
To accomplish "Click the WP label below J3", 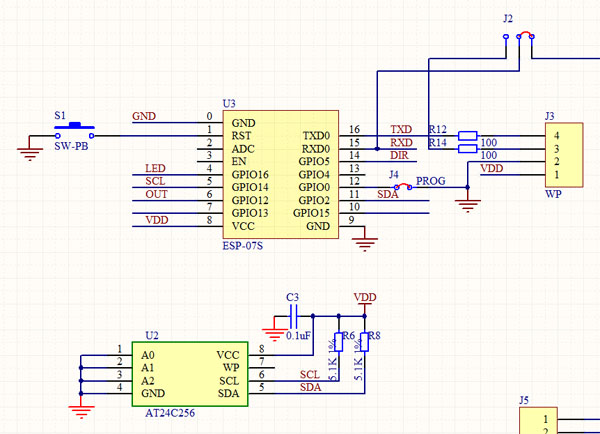I will (553, 194).
